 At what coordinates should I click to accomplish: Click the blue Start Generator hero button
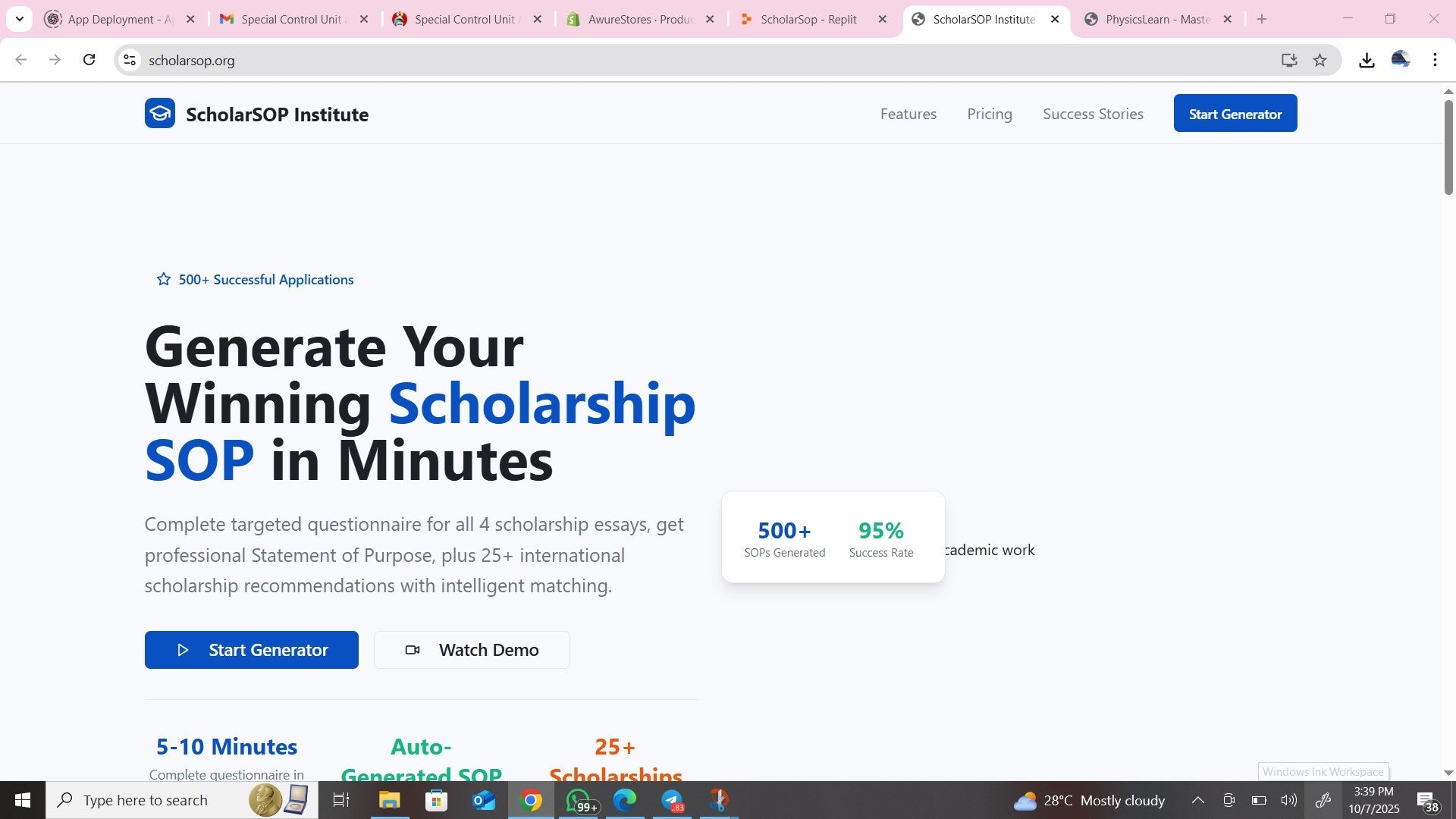click(251, 649)
